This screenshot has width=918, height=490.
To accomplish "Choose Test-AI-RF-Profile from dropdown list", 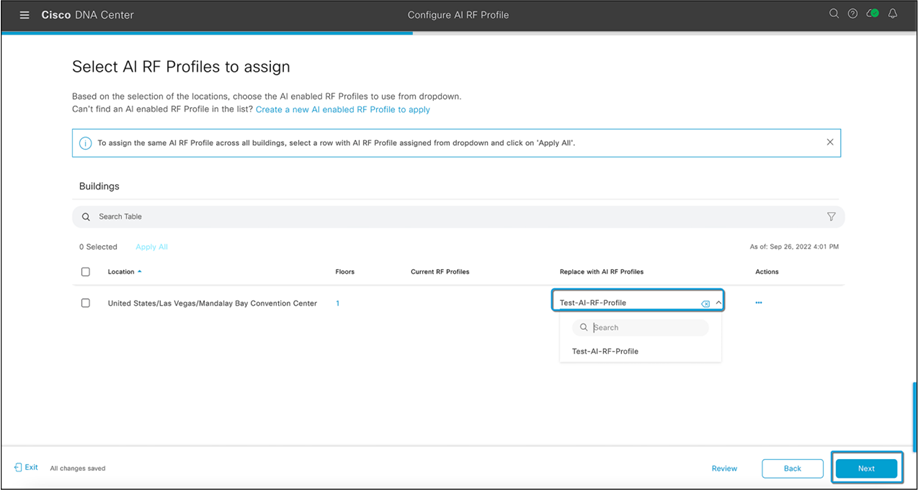I will pyautogui.click(x=605, y=351).
